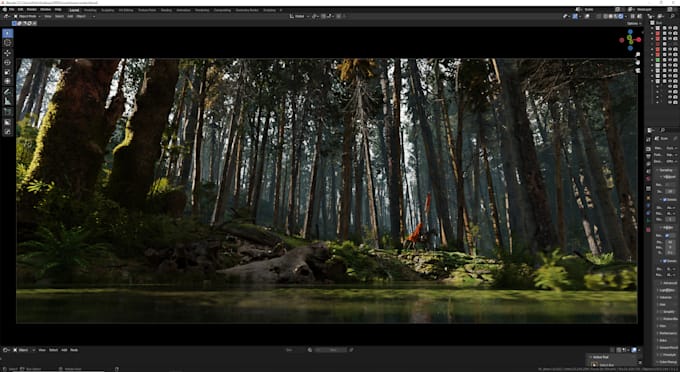Expand the Options dropdown in viewport header
This screenshot has width=680, height=372.
(x=633, y=23)
